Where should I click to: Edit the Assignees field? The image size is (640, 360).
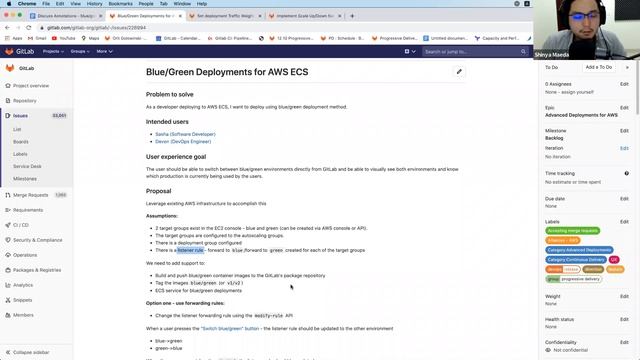pyautogui.click(x=624, y=84)
